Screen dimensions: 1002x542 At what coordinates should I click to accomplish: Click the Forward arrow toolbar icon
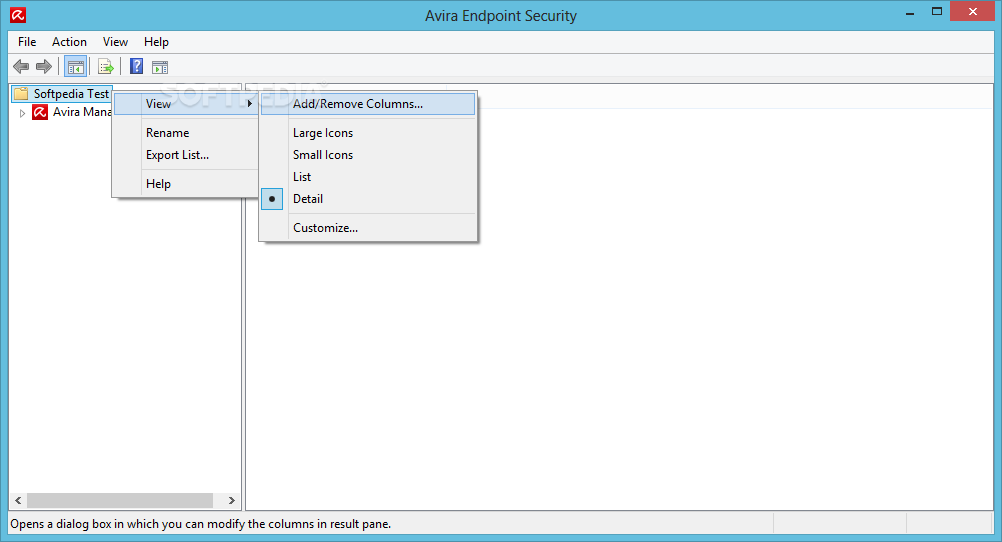coord(43,67)
